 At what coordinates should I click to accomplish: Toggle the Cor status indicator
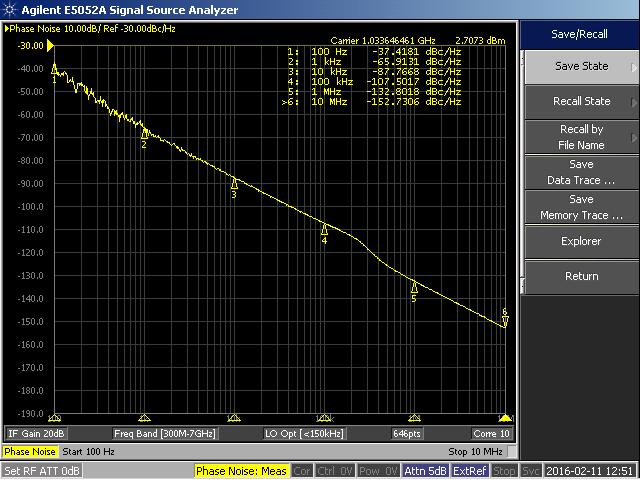coord(302,471)
